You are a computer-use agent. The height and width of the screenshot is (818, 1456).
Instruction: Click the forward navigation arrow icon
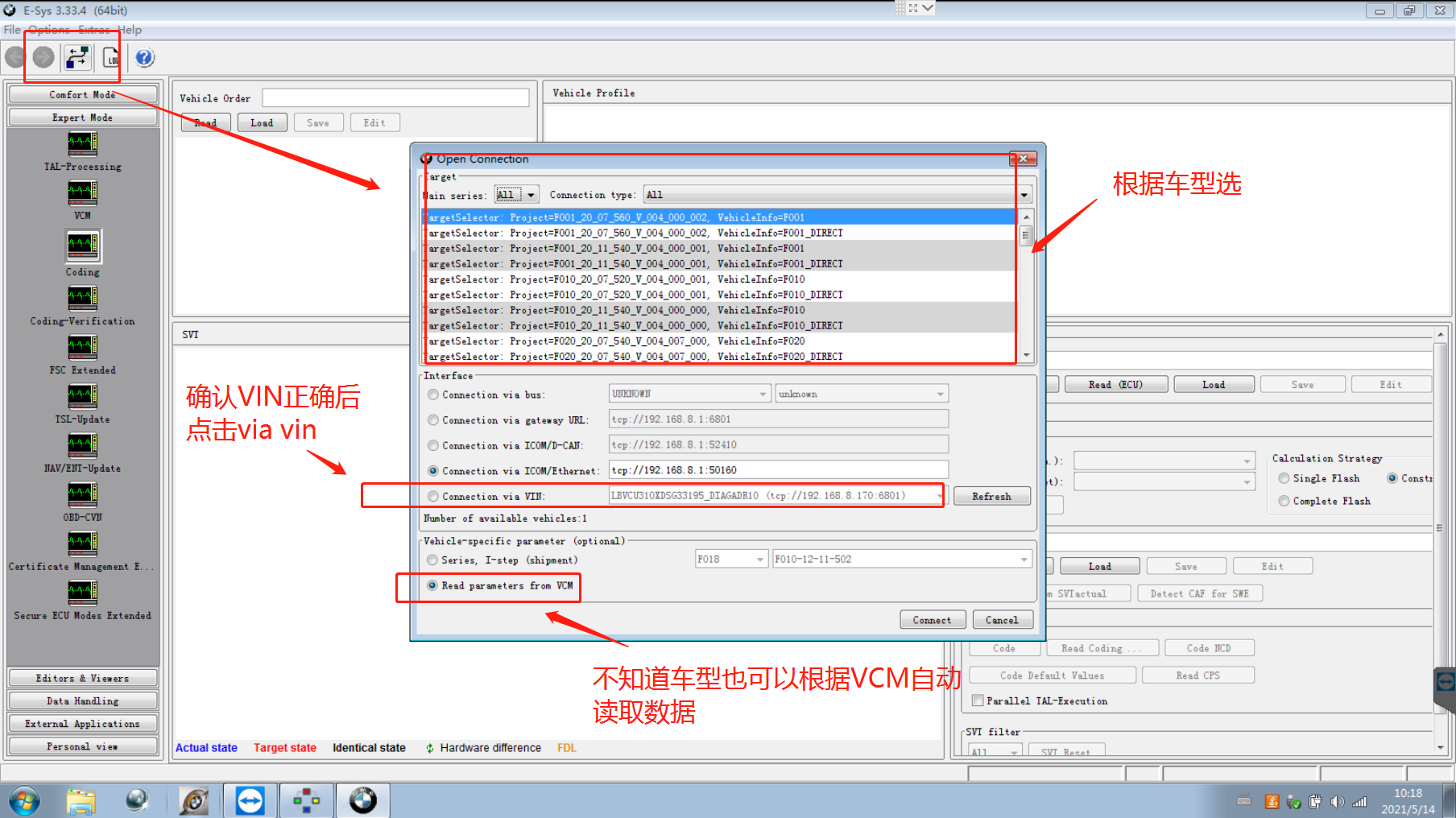43,57
